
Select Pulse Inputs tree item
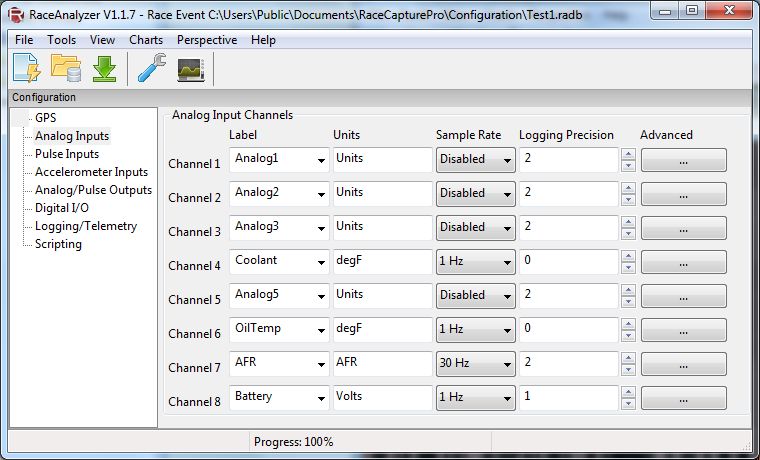[x=67, y=154]
